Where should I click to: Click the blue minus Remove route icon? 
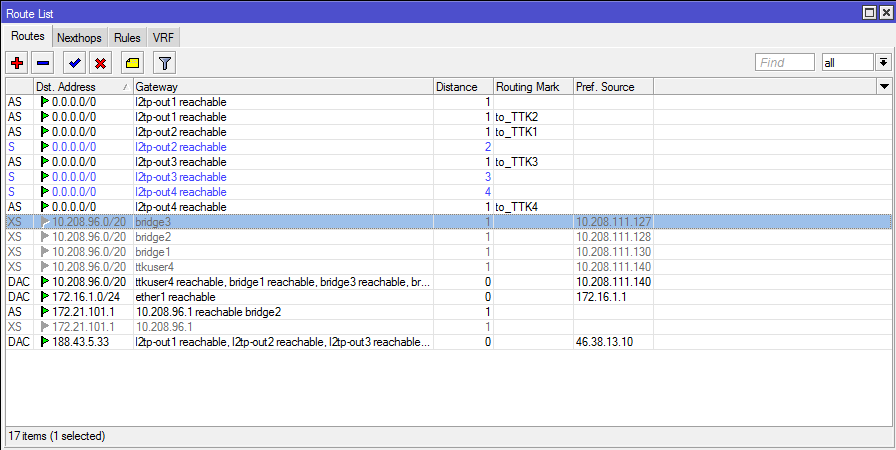43,63
